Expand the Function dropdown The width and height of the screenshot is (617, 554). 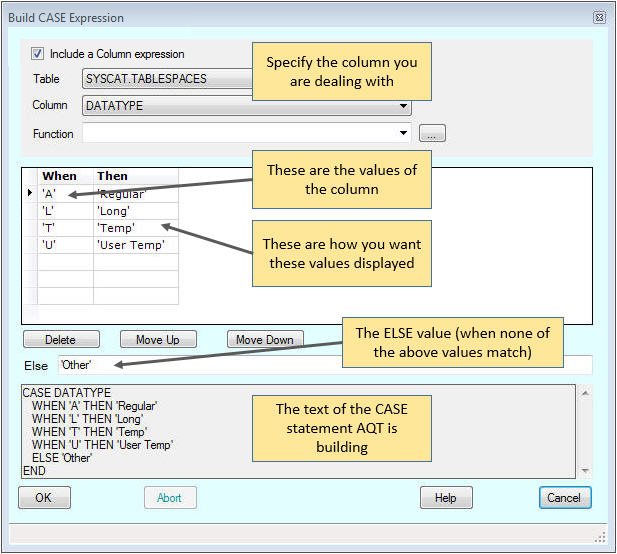click(x=403, y=133)
